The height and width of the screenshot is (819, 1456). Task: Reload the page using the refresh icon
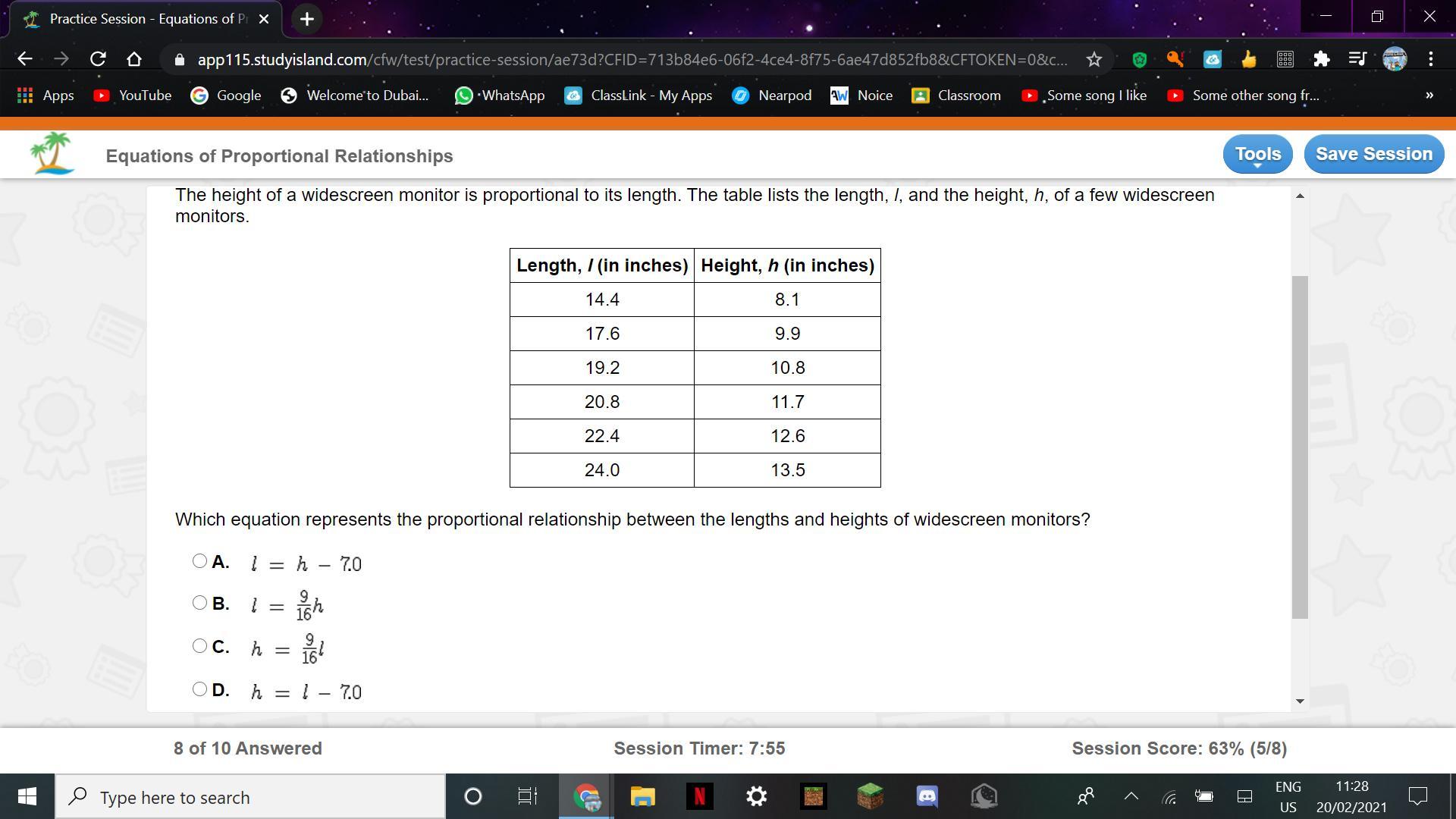[x=98, y=59]
